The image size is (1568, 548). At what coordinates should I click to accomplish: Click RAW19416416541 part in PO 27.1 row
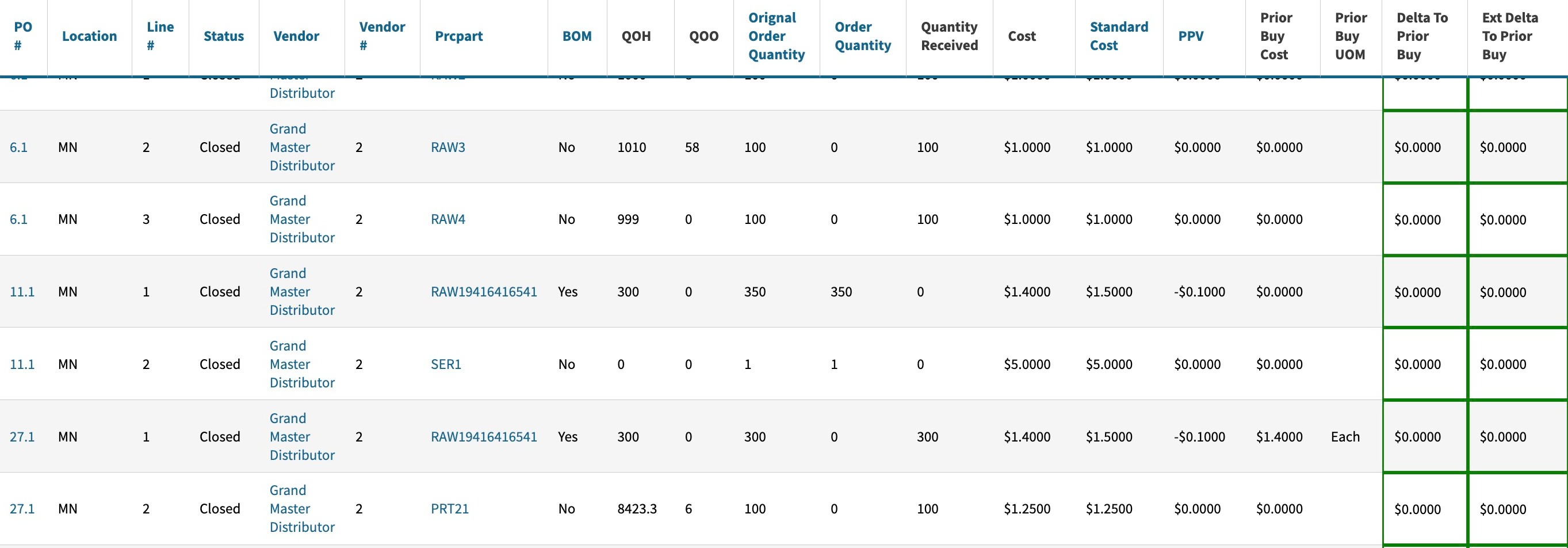(483, 436)
